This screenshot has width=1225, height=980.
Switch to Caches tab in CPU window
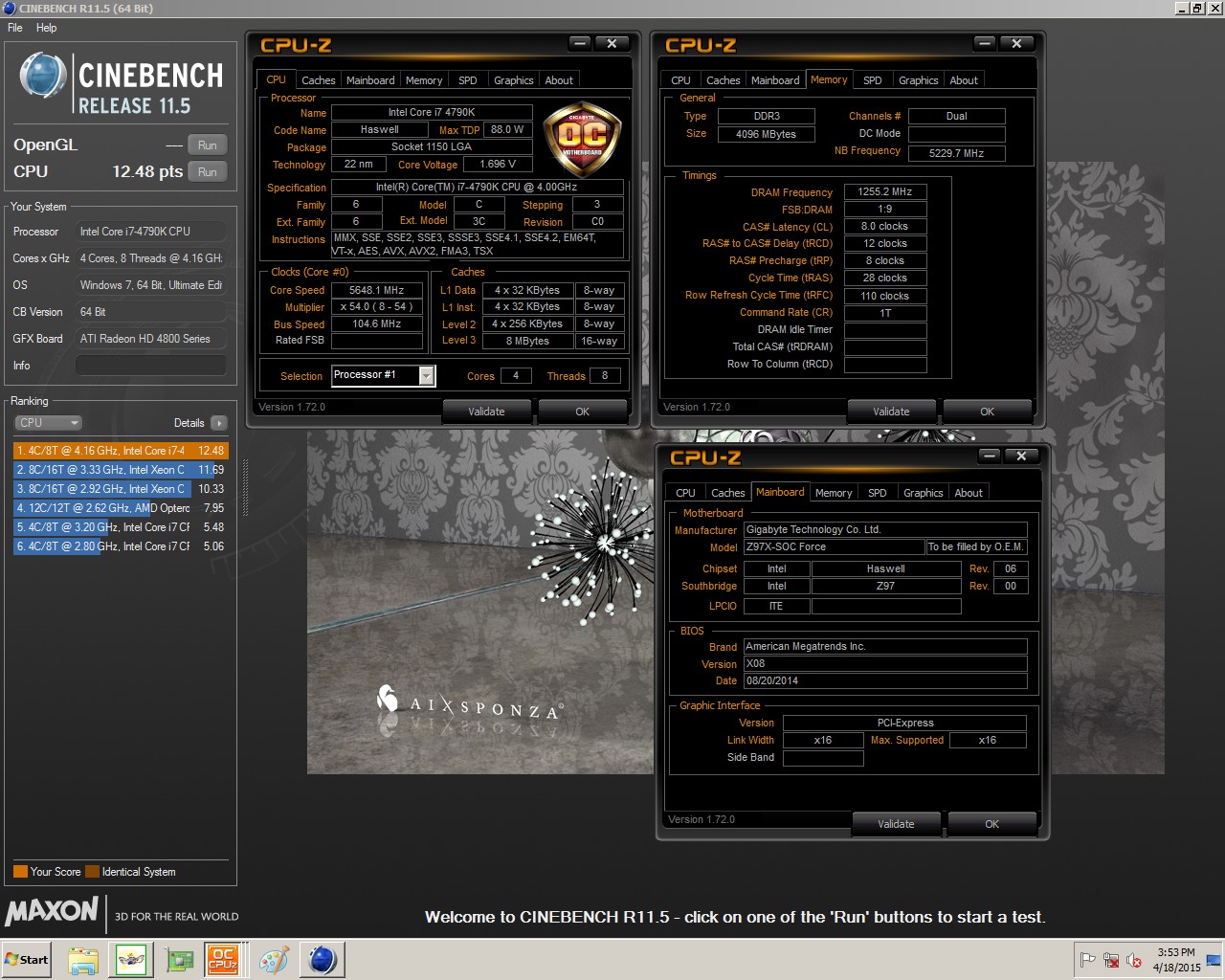click(x=319, y=80)
